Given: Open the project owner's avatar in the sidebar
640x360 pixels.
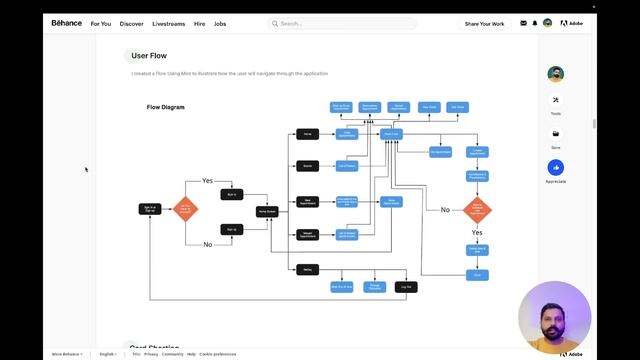Looking at the screenshot, I should [556, 74].
